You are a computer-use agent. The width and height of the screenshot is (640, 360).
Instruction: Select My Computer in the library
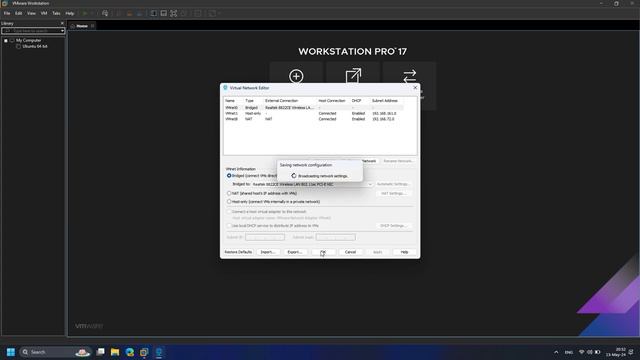pos(28,40)
